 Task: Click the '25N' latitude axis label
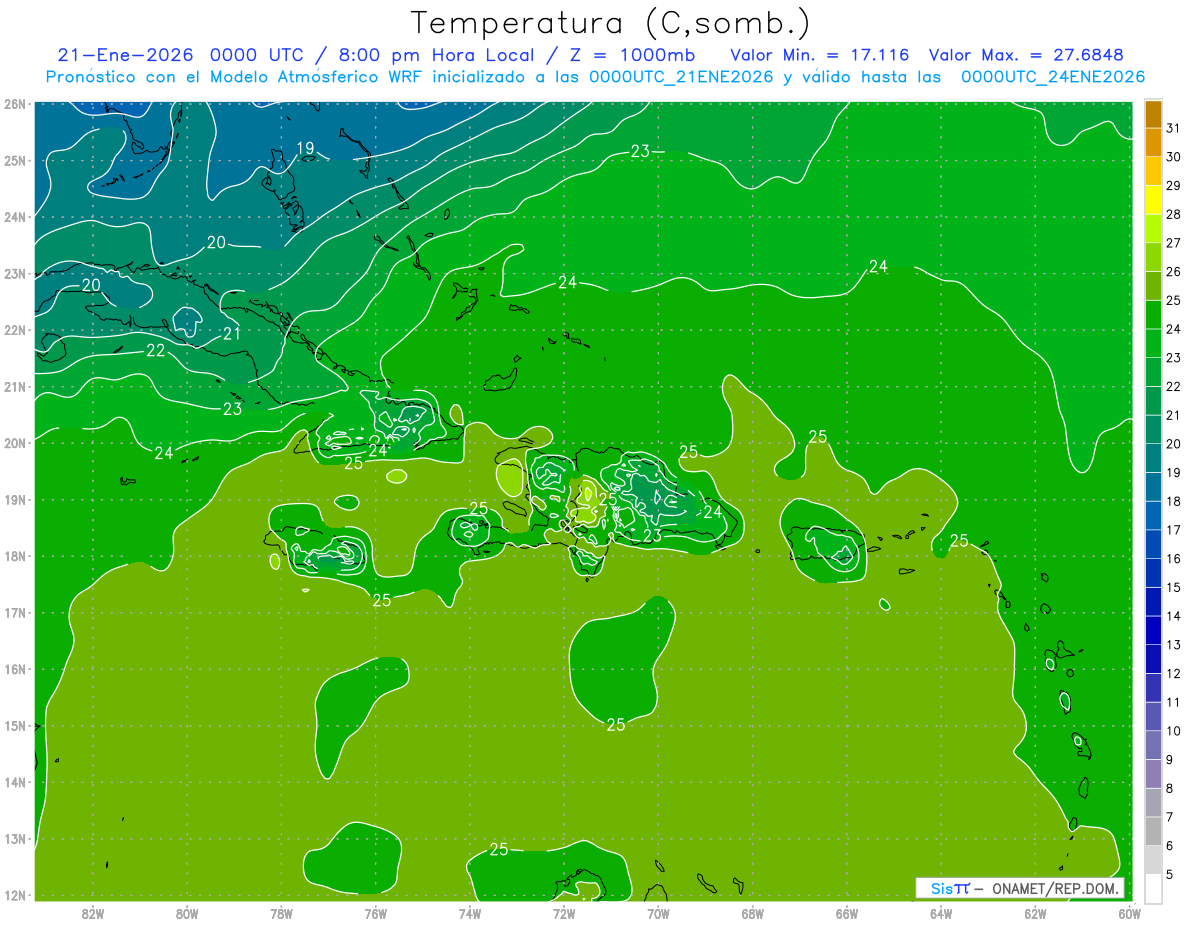[14, 160]
